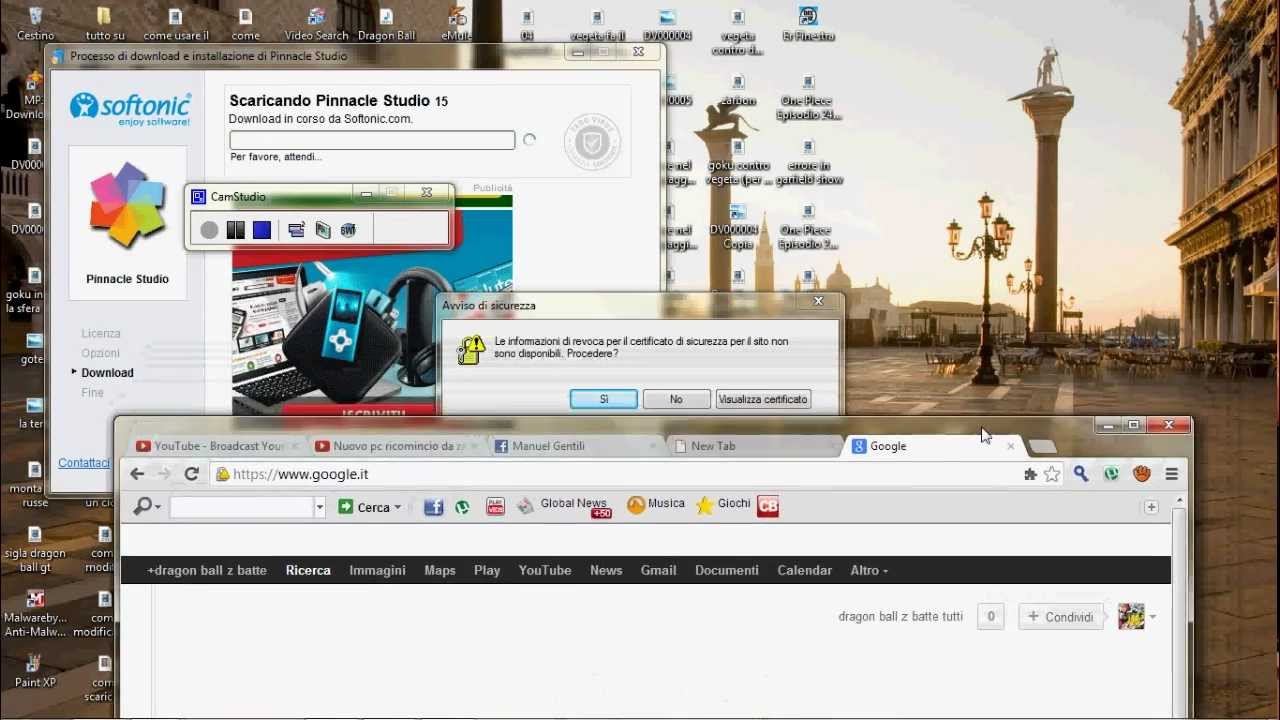Expand toolbar search box dropdown arrow
Viewport: 1280px width, 720px height.
click(320, 508)
